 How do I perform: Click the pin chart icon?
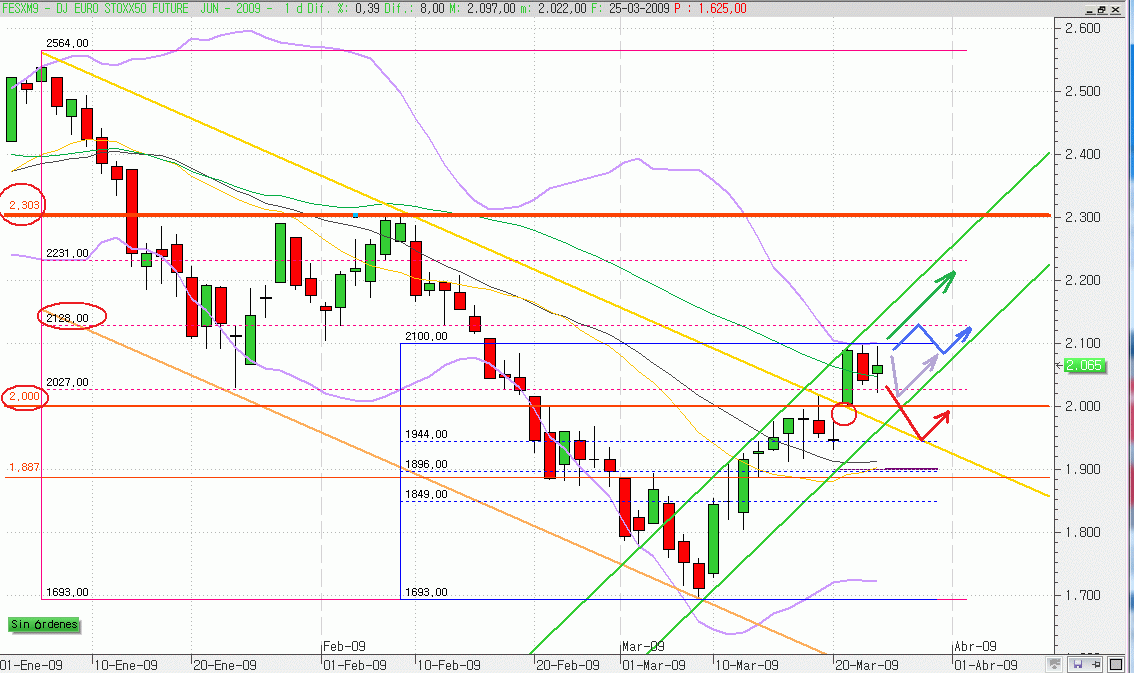pyautogui.click(x=1094, y=664)
